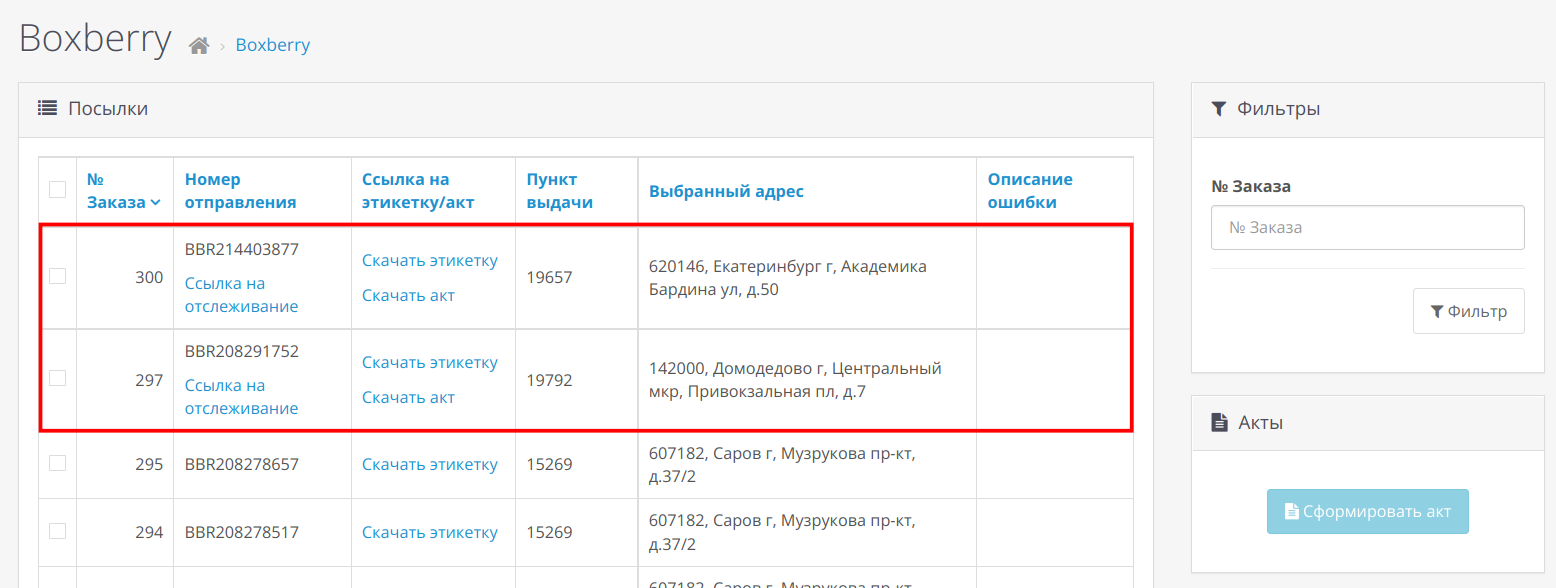Download label for order 294

pos(430,532)
